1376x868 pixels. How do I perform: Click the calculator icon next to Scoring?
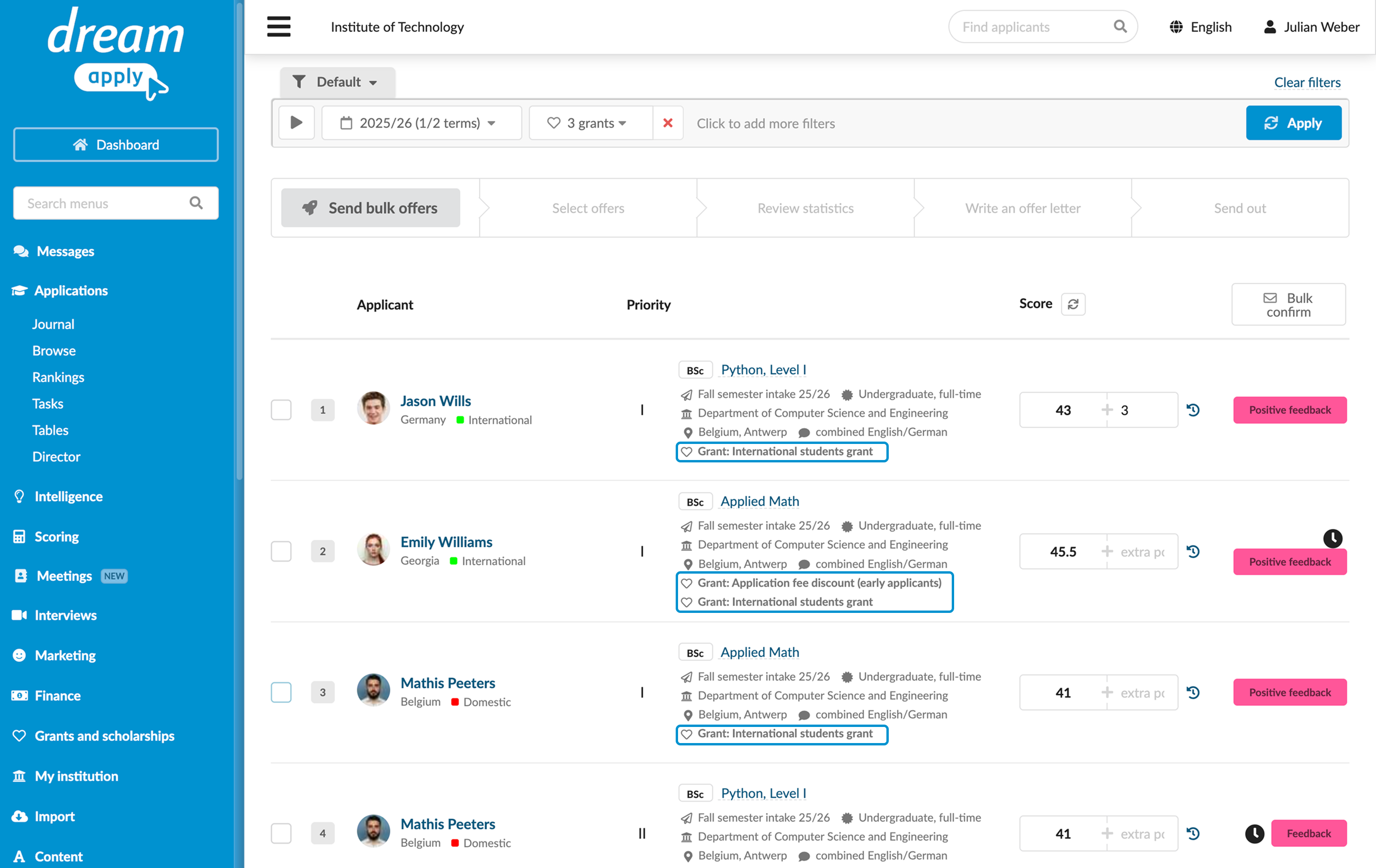click(19, 536)
